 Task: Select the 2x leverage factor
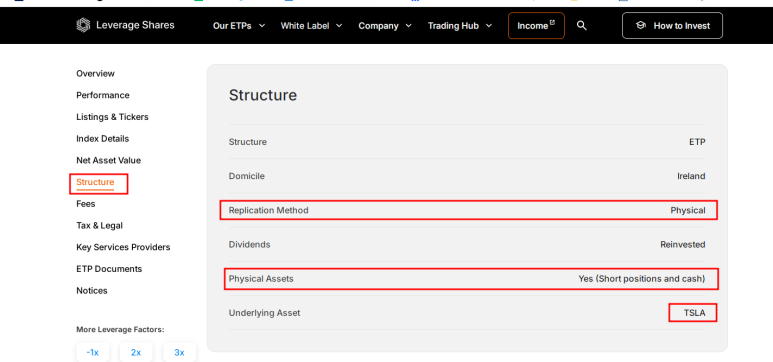click(x=136, y=352)
